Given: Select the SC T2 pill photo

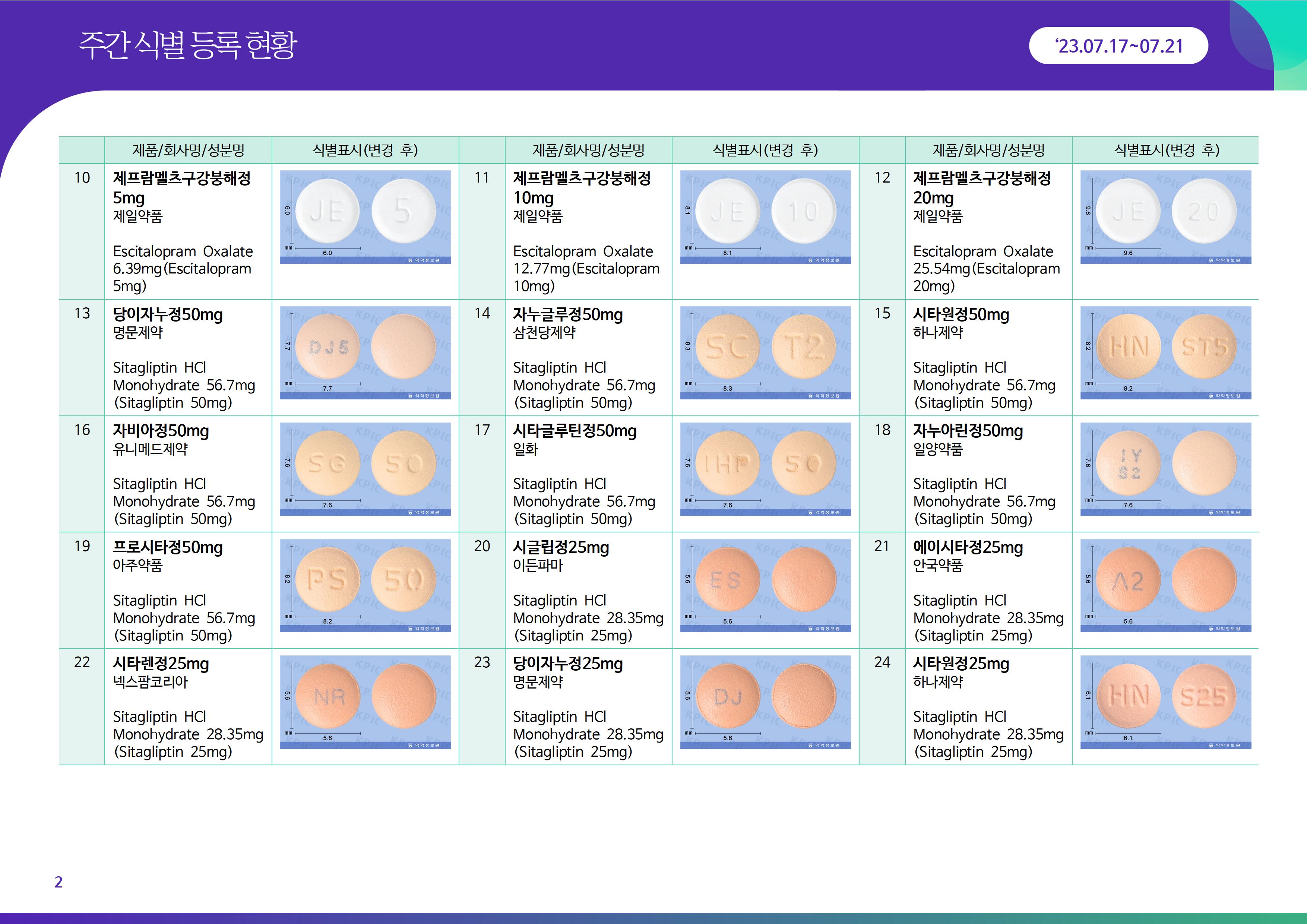Looking at the screenshot, I should [x=765, y=352].
